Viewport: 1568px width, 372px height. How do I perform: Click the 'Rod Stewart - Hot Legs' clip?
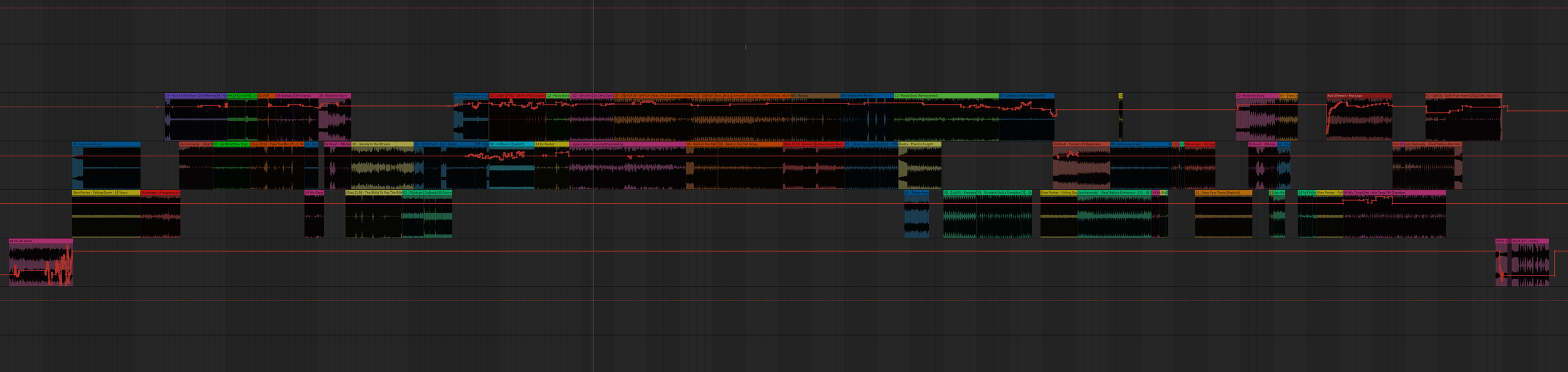[1359, 117]
